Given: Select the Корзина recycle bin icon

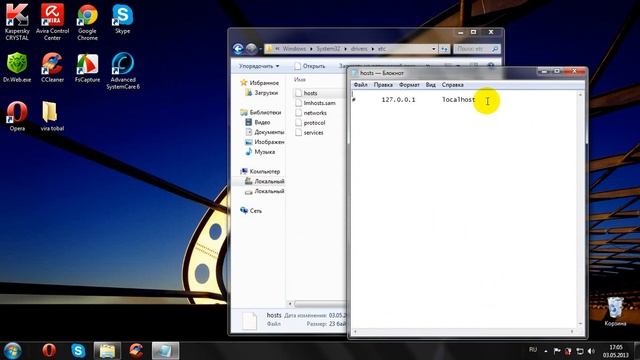Looking at the screenshot, I should (615, 311).
